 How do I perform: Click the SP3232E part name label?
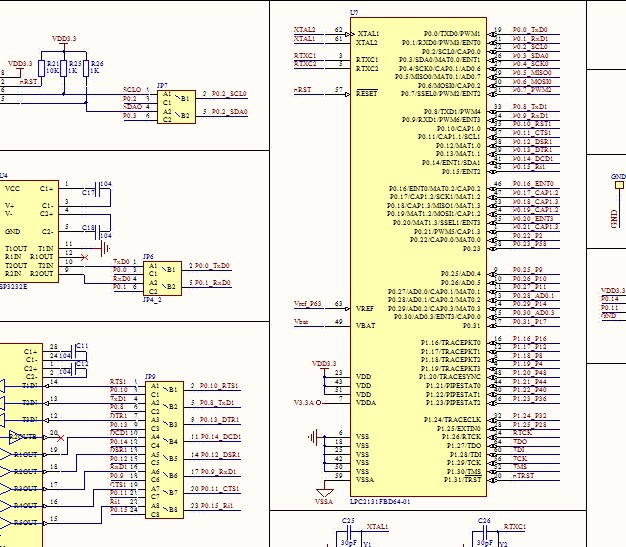[x=13, y=286]
